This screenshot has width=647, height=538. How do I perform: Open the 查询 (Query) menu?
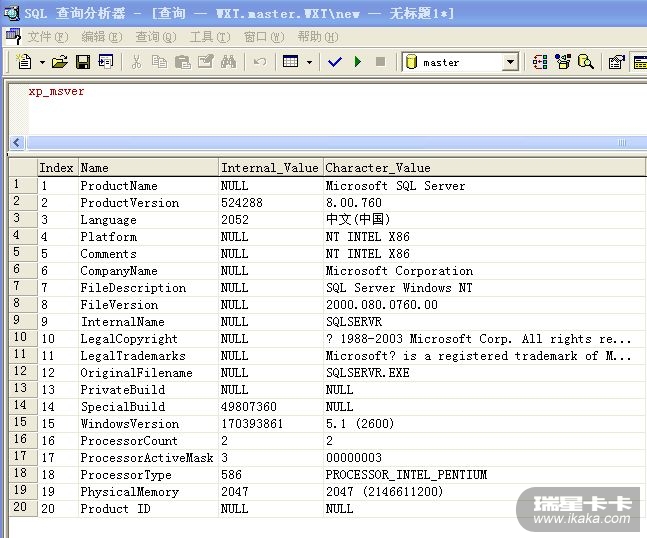[x=155, y=37]
